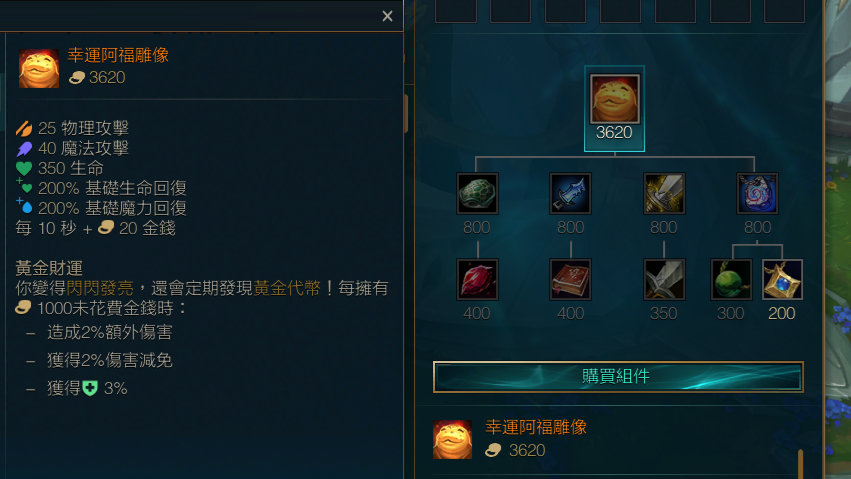Click the 閃閃發亮 highlighted keyword in description

point(100,288)
